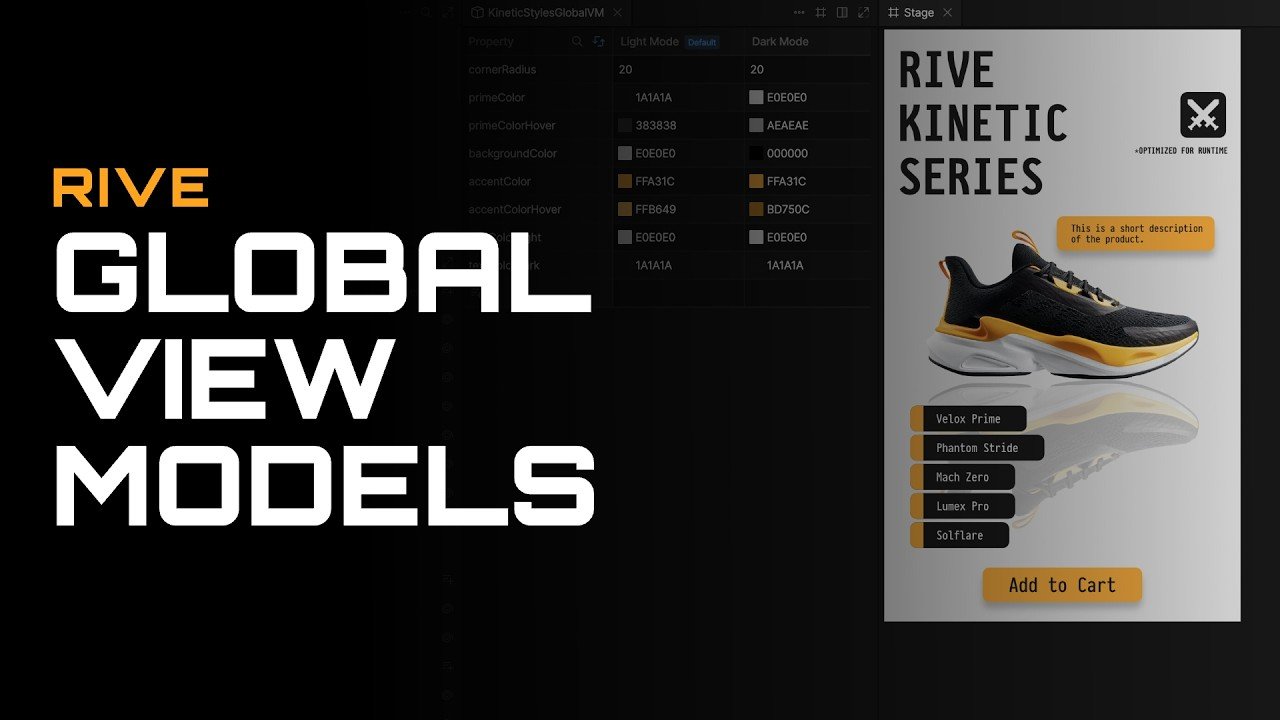
Task: Click the Property column header label
Action: coord(491,42)
